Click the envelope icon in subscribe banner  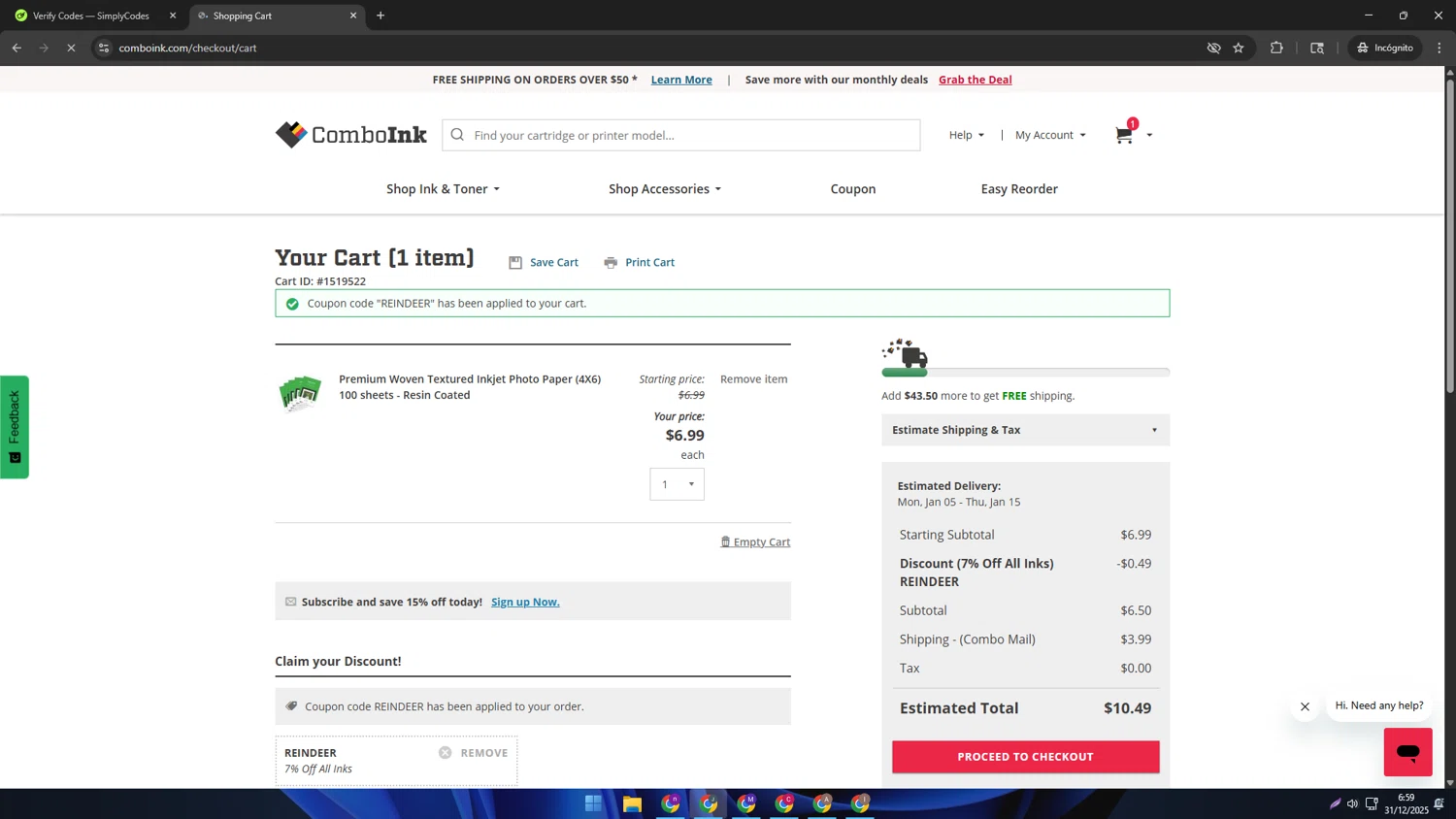click(290, 602)
